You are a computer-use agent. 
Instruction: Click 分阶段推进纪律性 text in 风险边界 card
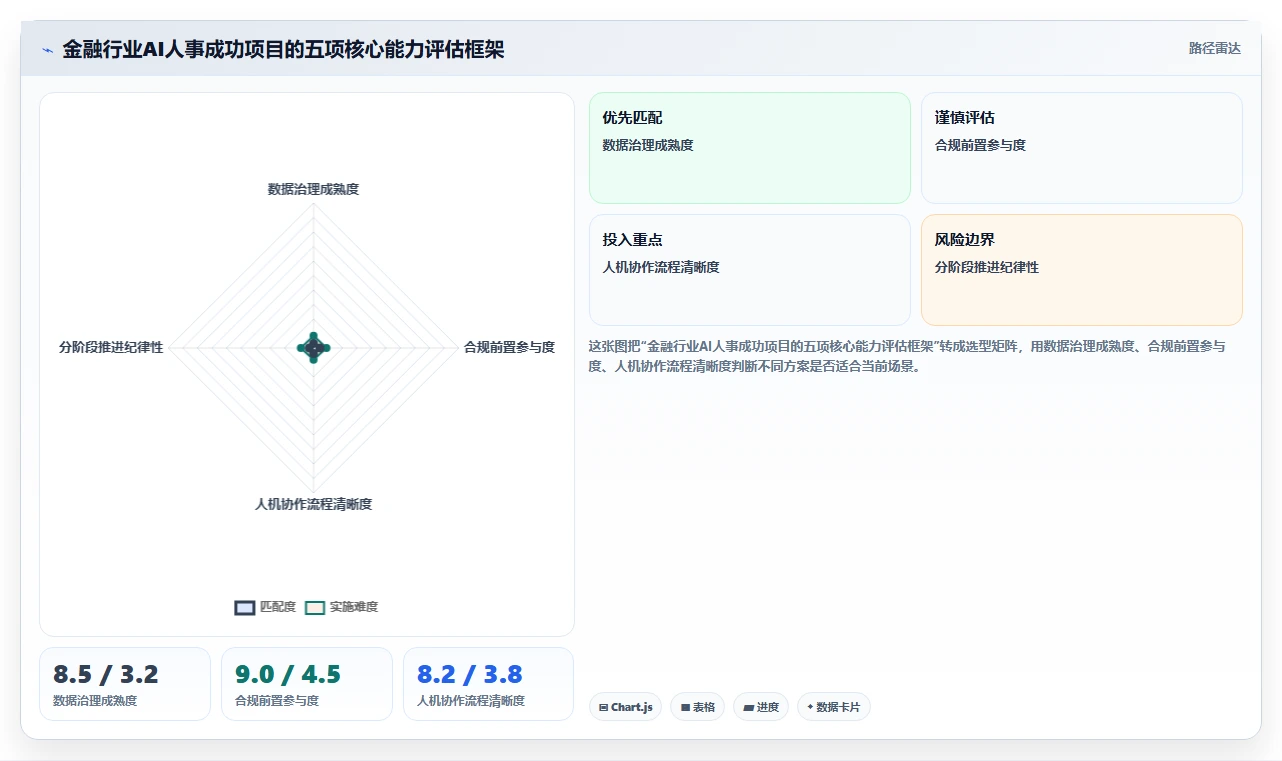[987, 267]
